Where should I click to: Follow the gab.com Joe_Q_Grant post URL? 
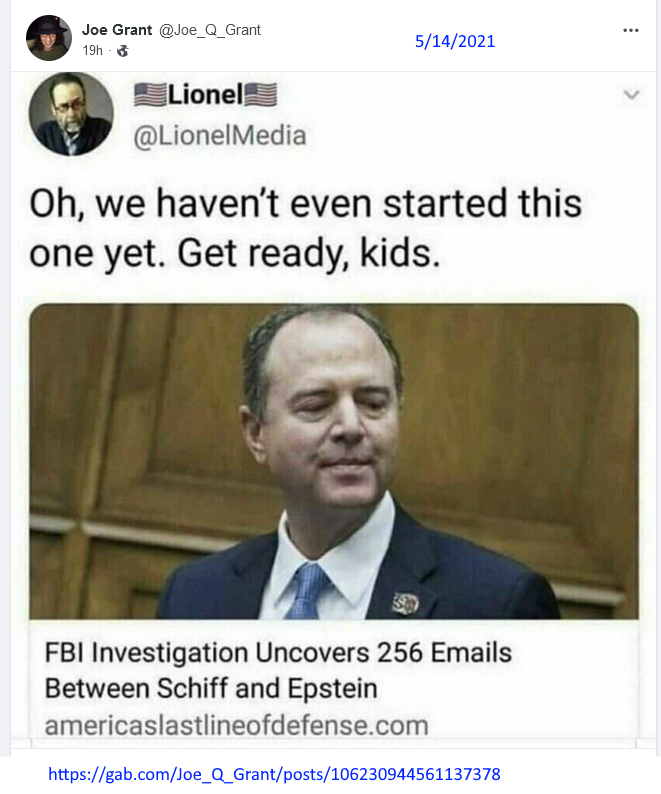click(x=274, y=774)
